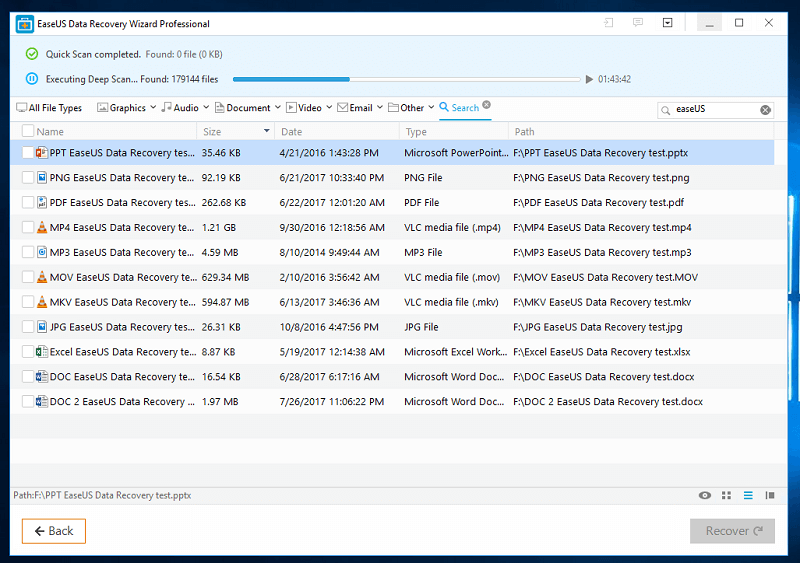
Task: Click the image file icon in JPG row
Action: [x=42, y=327]
